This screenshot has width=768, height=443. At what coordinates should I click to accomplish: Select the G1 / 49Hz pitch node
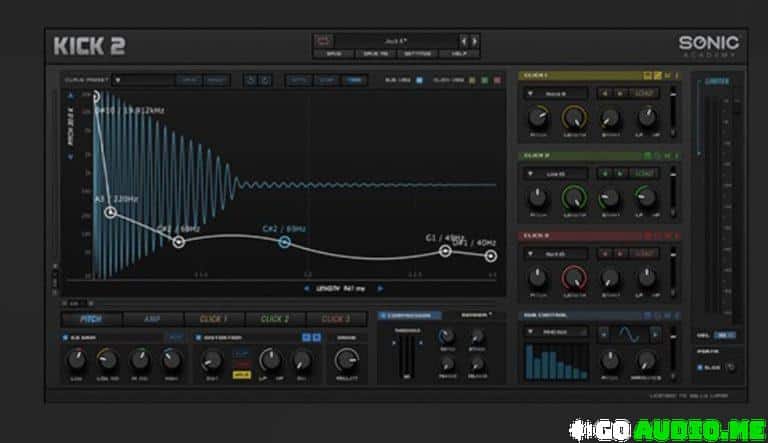(445, 251)
